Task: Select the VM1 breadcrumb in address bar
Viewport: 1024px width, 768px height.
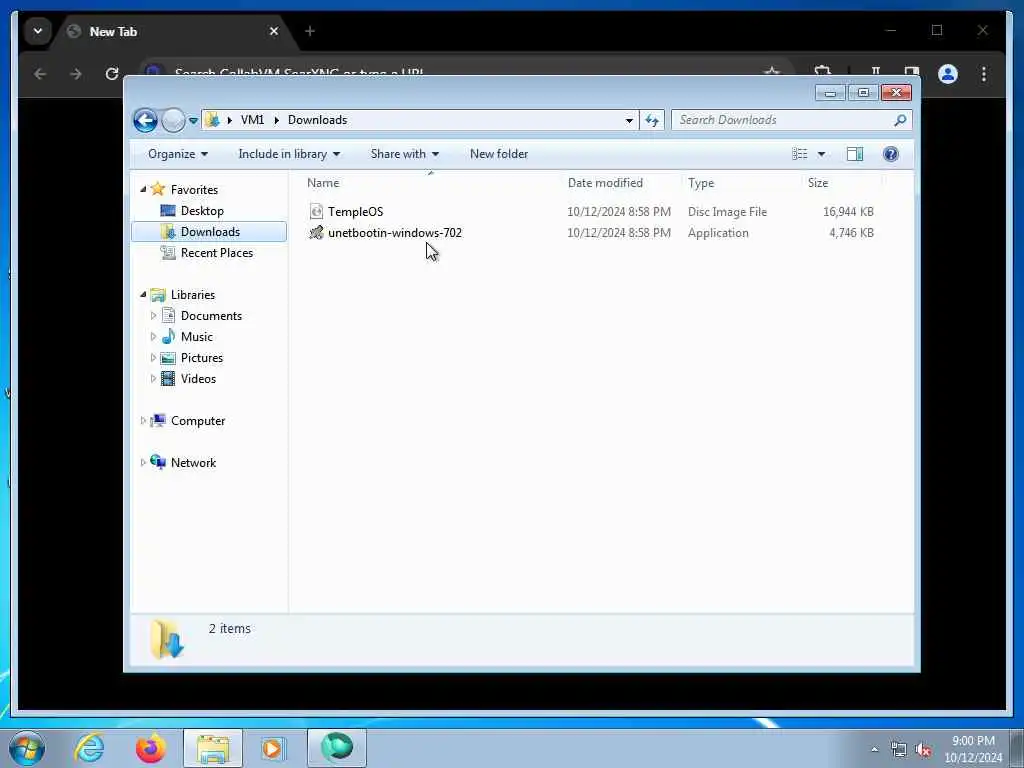Action: point(252,120)
